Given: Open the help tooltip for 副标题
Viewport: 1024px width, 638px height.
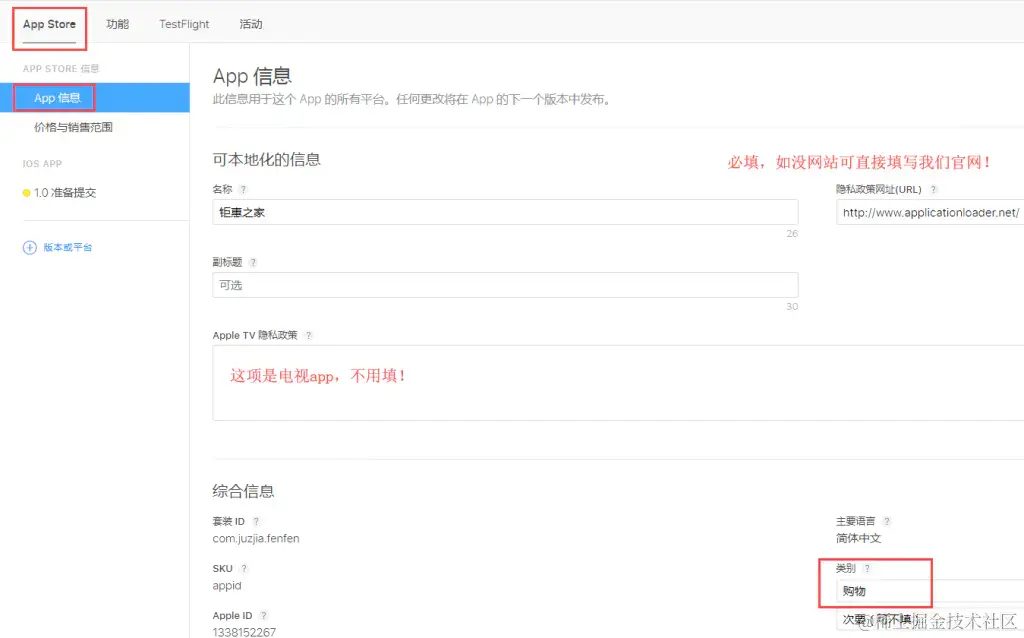Looking at the screenshot, I should click(x=255, y=262).
